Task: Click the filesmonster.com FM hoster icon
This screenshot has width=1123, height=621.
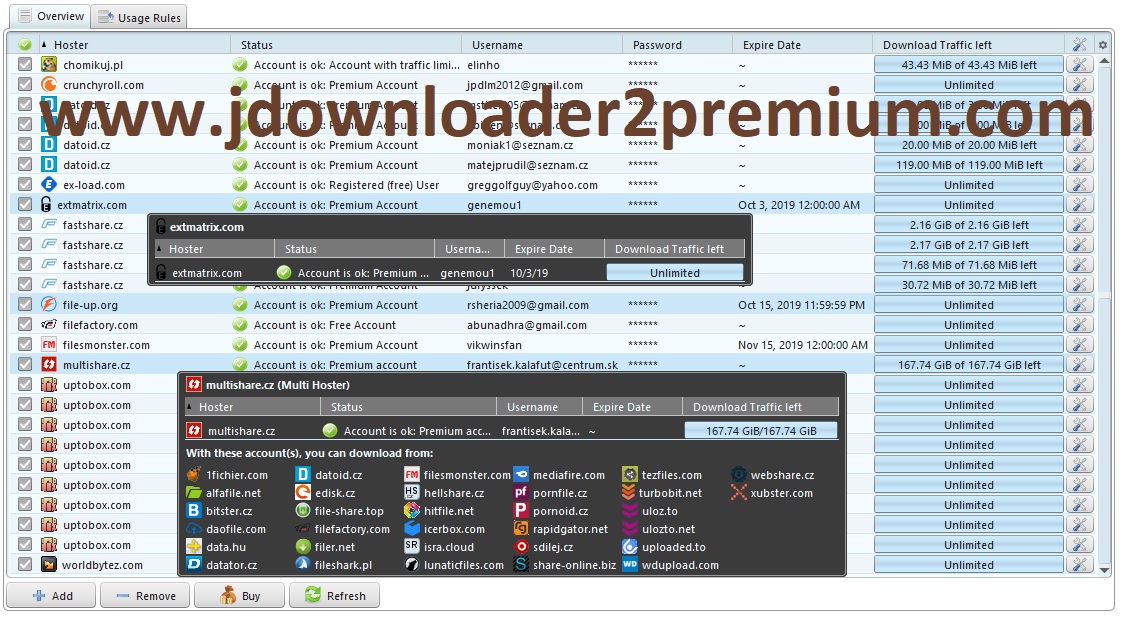Action: click(x=49, y=345)
